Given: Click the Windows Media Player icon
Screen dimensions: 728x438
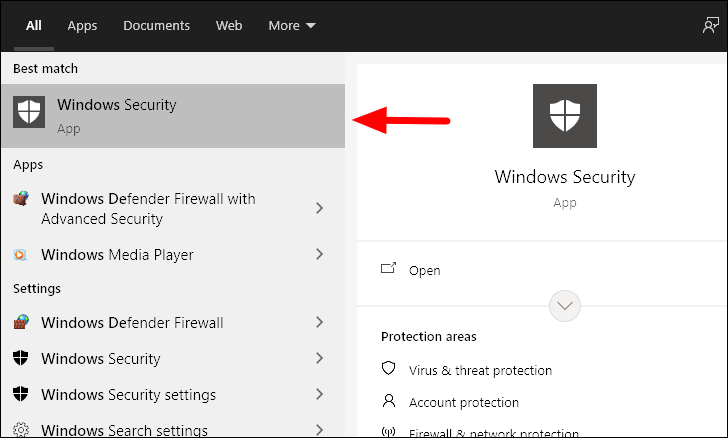Looking at the screenshot, I should [x=20, y=255].
